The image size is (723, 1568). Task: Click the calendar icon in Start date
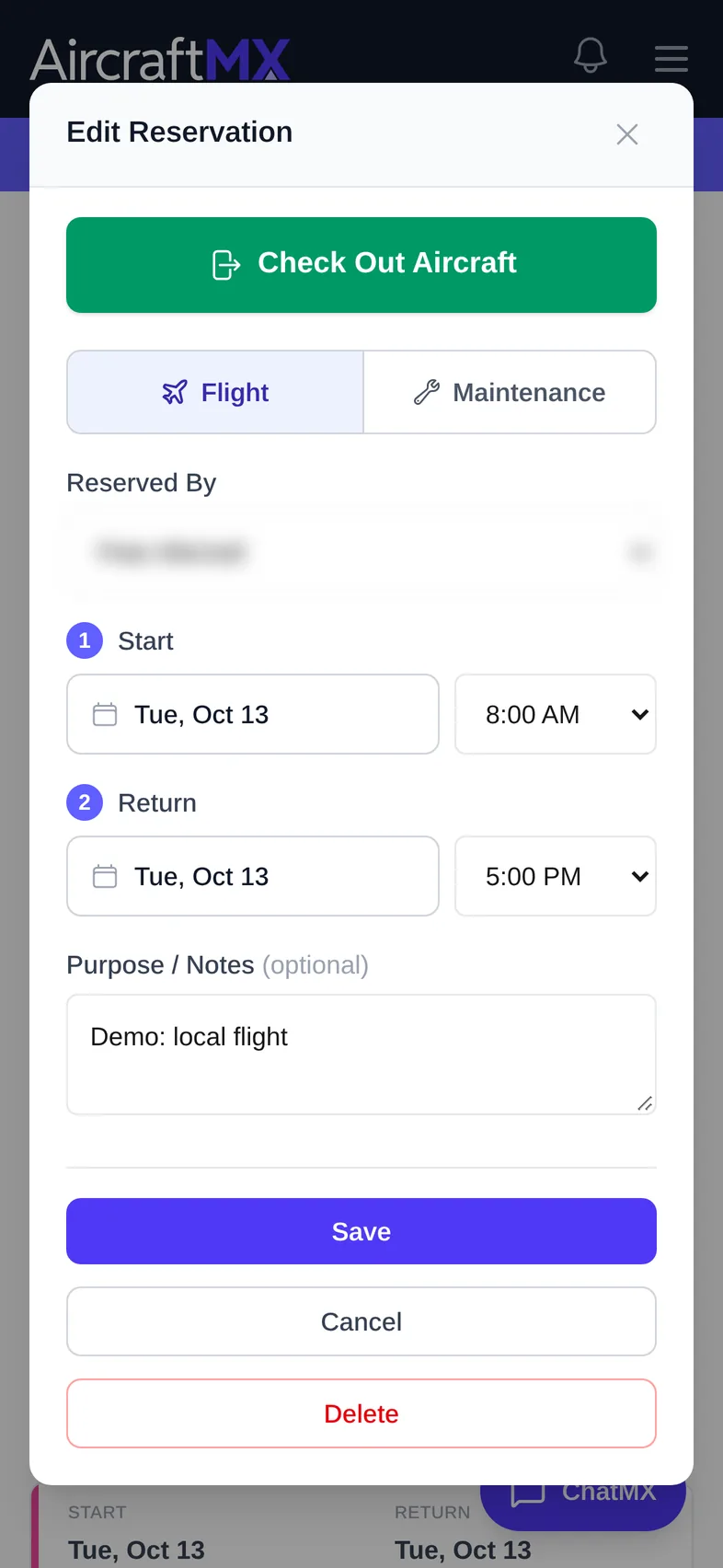tap(105, 714)
